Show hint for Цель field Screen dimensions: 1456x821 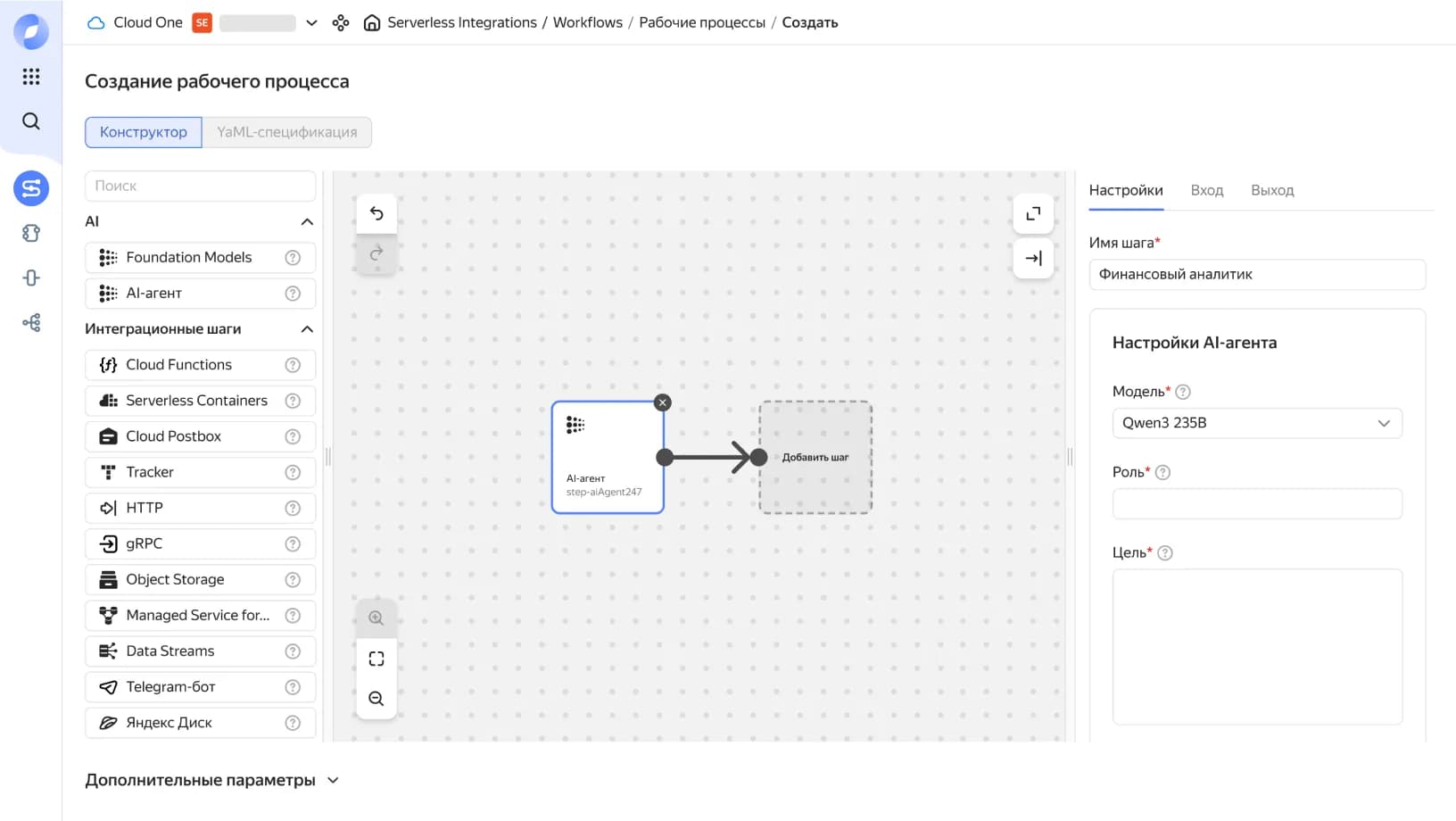point(1165,552)
